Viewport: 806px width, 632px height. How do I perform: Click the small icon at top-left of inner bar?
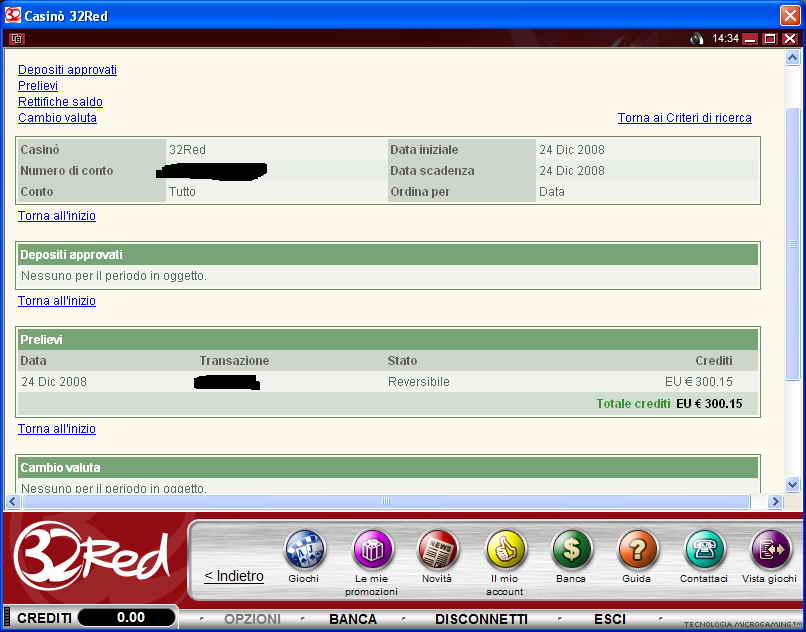(x=17, y=39)
